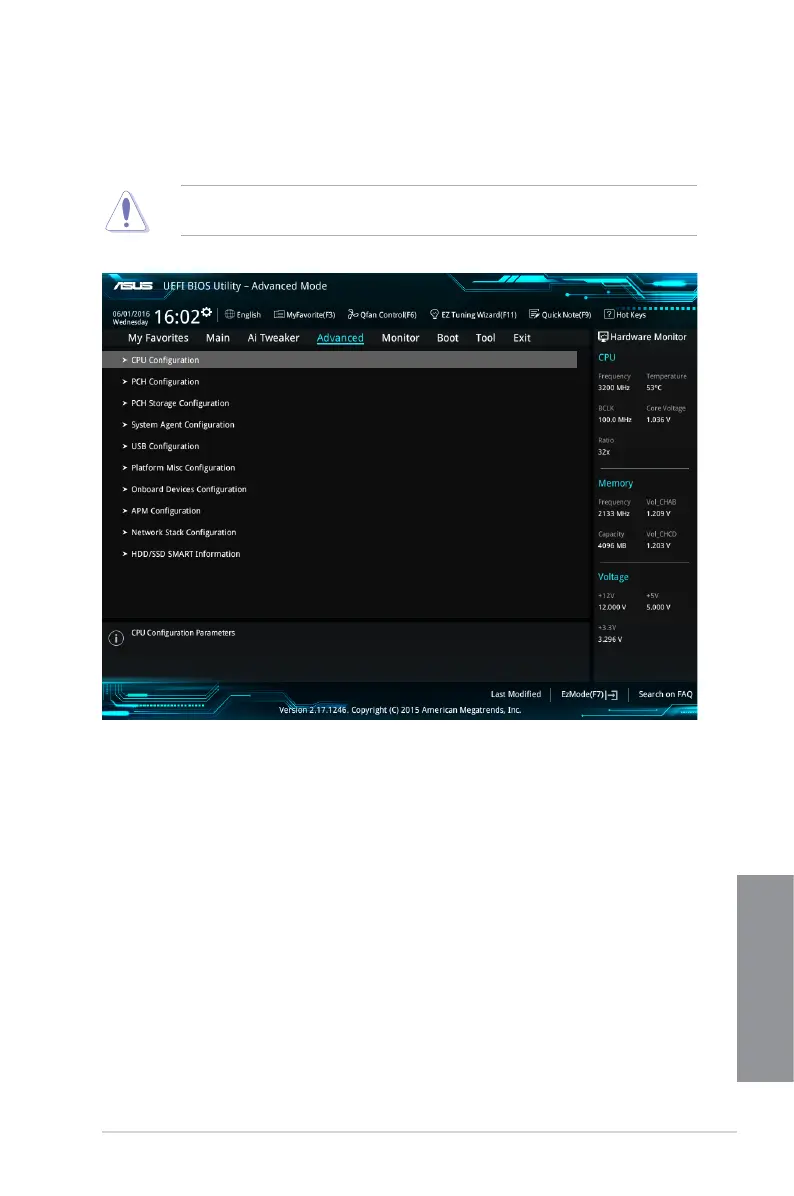Click the Quick Note(F9) label
This screenshot has height=1196, width=794.
[x=566, y=314]
